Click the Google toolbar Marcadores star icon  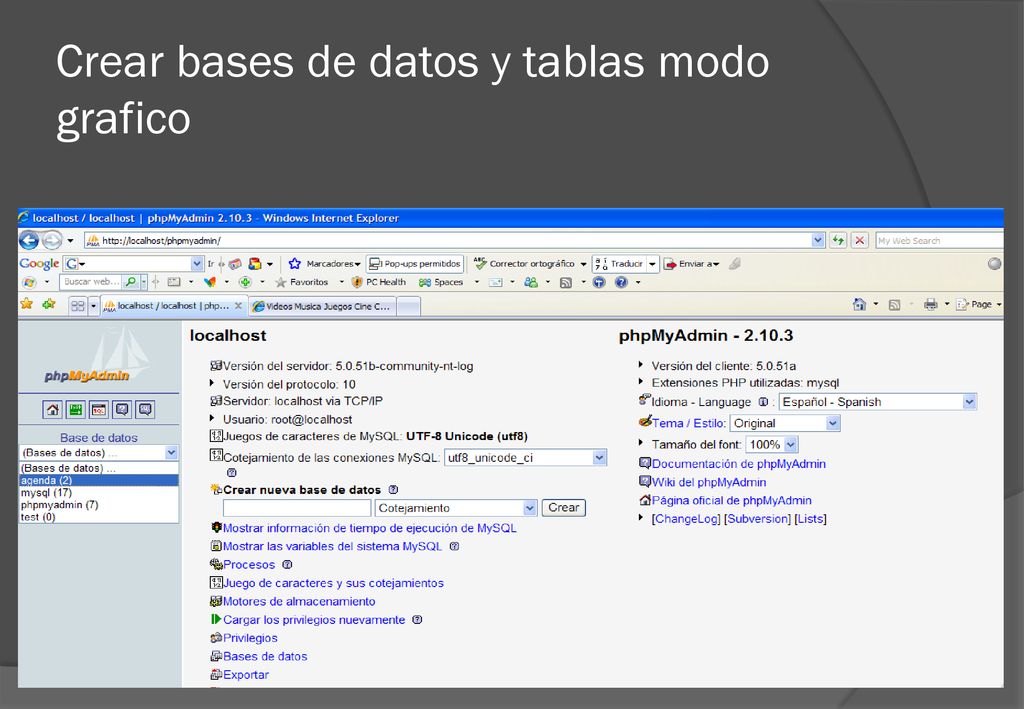coord(295,264)
